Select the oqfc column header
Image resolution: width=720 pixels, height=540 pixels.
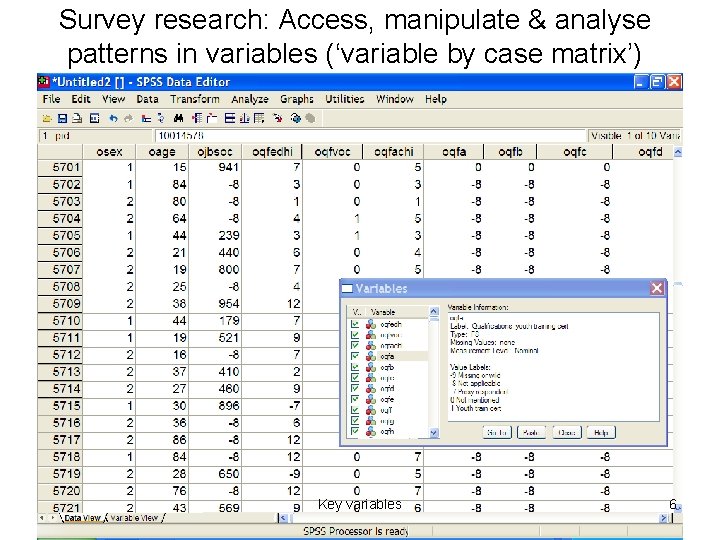coord(575,152)
